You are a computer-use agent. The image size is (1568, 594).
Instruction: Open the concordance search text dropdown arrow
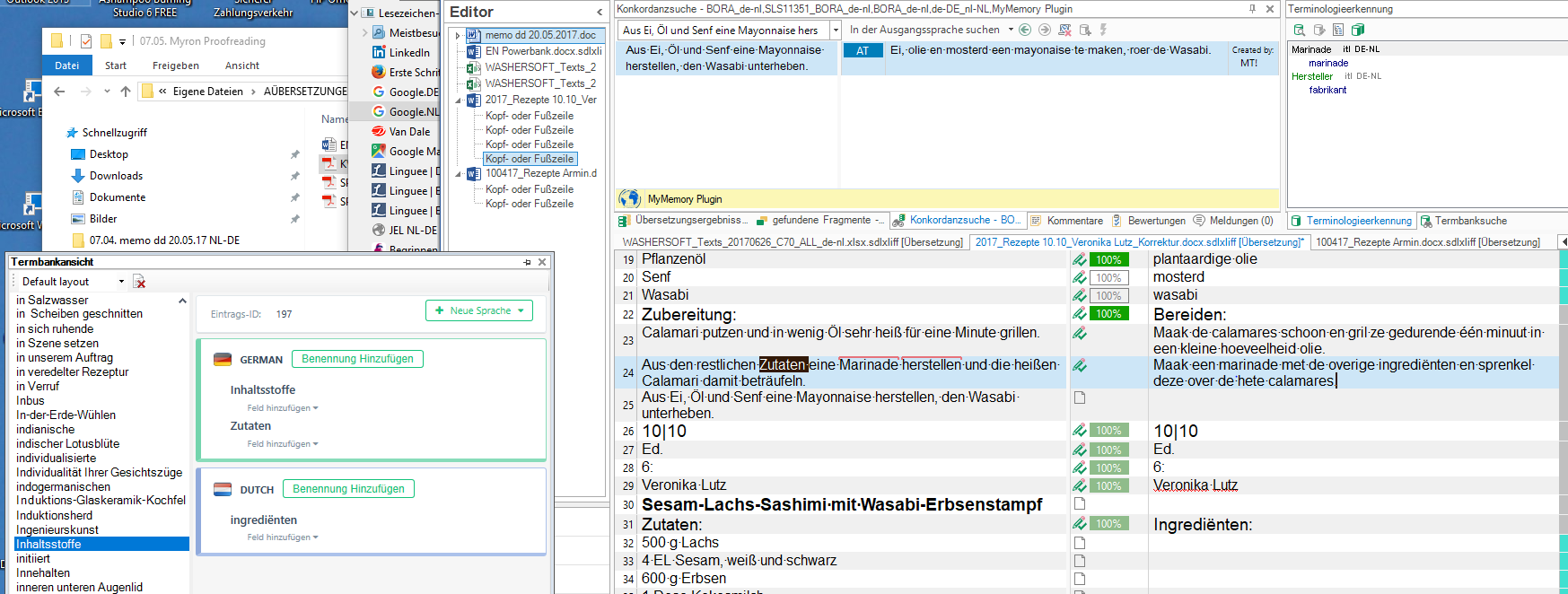click(836, 30)
